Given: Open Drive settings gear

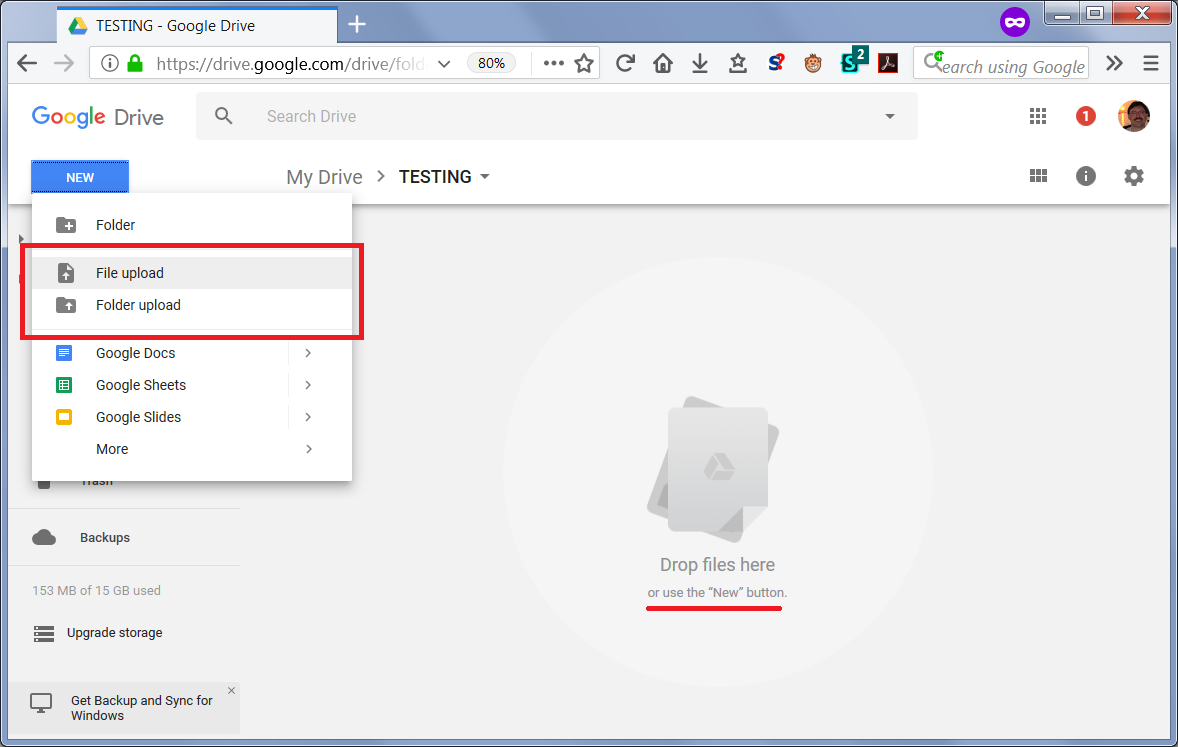Looking at the screenshot, I should tap(1134, 176).
